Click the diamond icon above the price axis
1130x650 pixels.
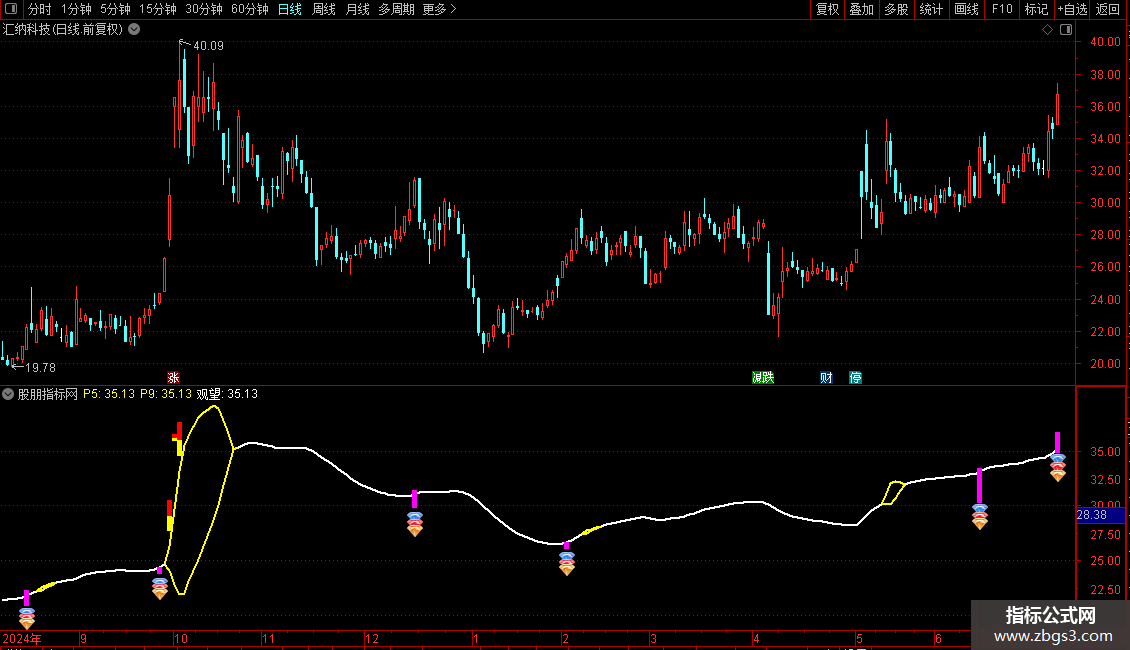tap(1047, 30)
